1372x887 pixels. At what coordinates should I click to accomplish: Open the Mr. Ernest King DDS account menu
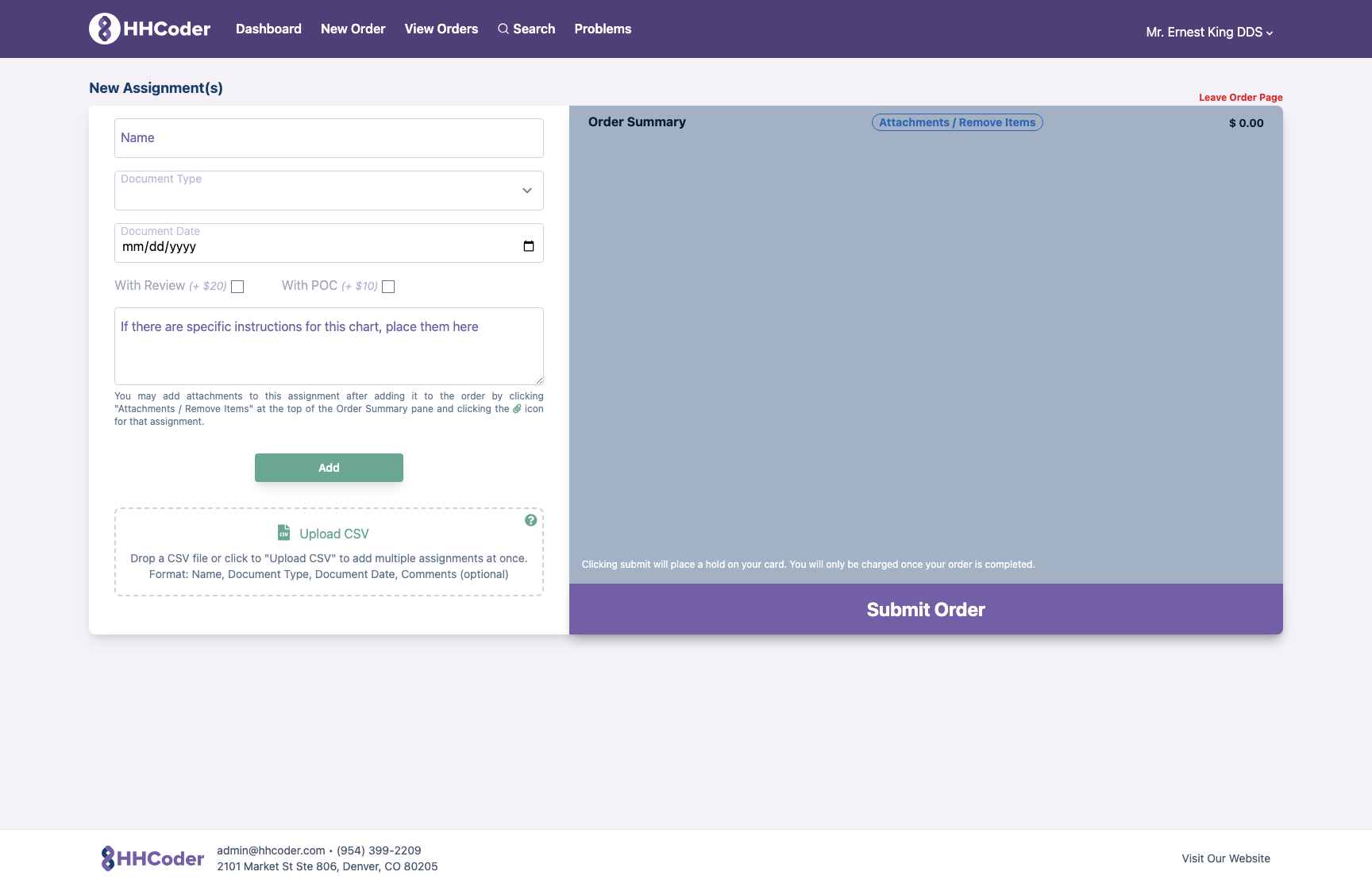pos(1208,33)
